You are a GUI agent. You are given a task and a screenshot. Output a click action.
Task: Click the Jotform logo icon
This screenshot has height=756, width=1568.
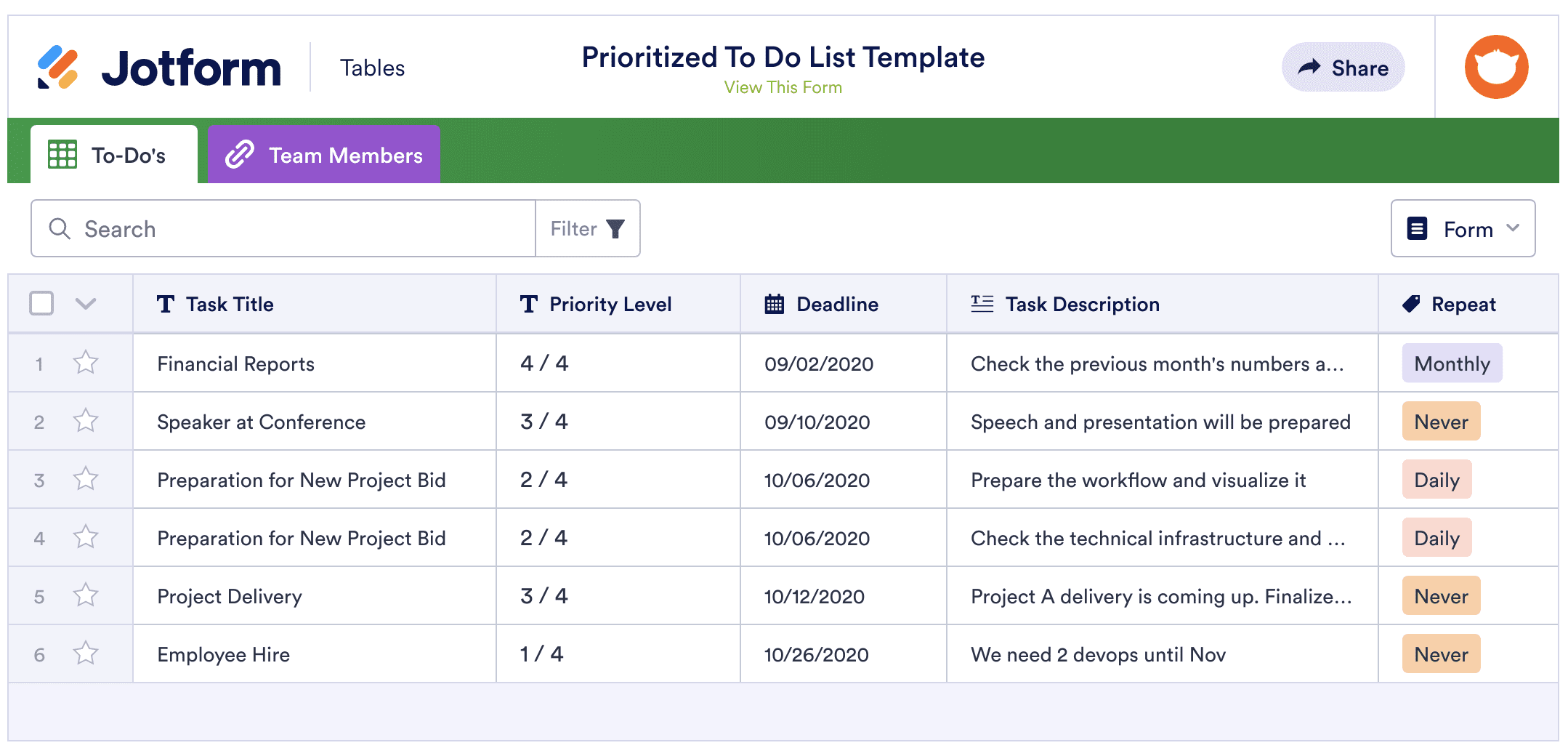[x=57, y=68]
